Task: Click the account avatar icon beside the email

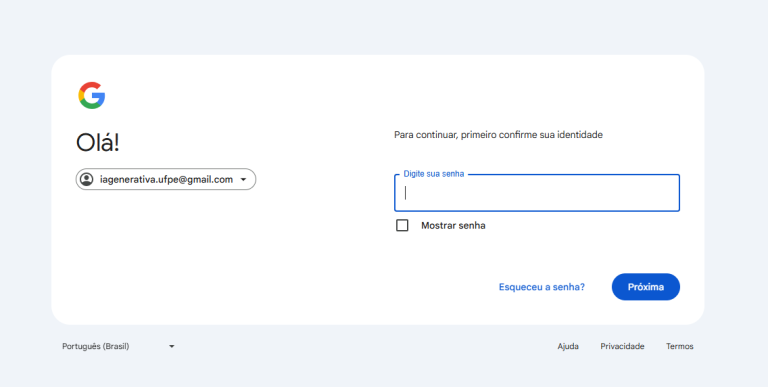Action: click(87, 179)
